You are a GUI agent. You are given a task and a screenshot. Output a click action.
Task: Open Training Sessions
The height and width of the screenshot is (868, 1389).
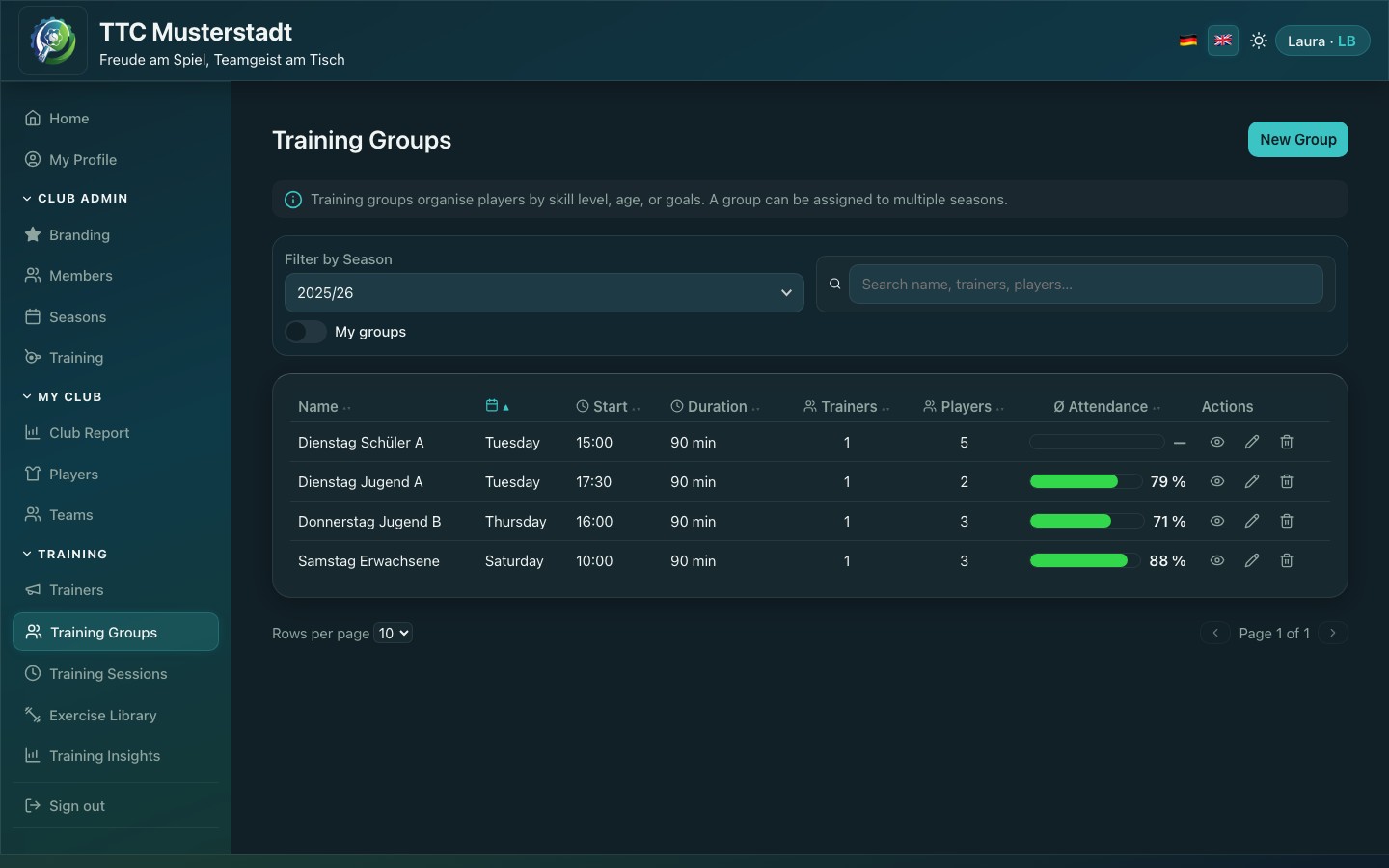pos(116,674)
